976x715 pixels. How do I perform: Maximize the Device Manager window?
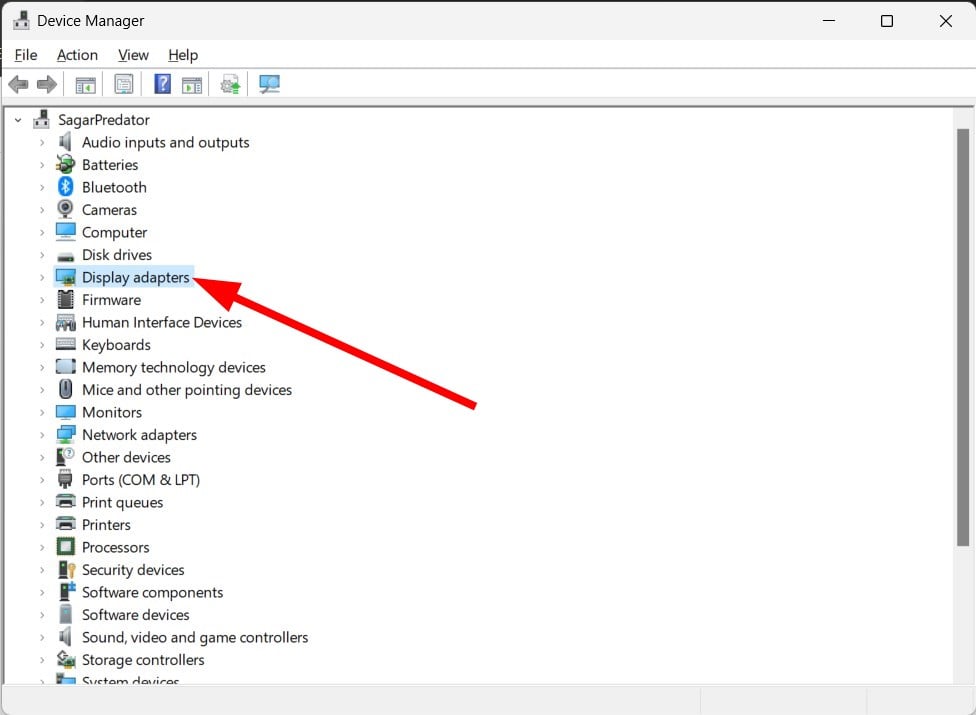[x=887, y=21]
